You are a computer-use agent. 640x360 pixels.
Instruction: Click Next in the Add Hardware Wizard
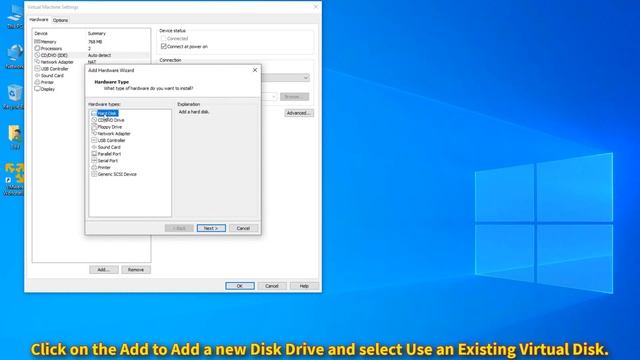(211, 228)
